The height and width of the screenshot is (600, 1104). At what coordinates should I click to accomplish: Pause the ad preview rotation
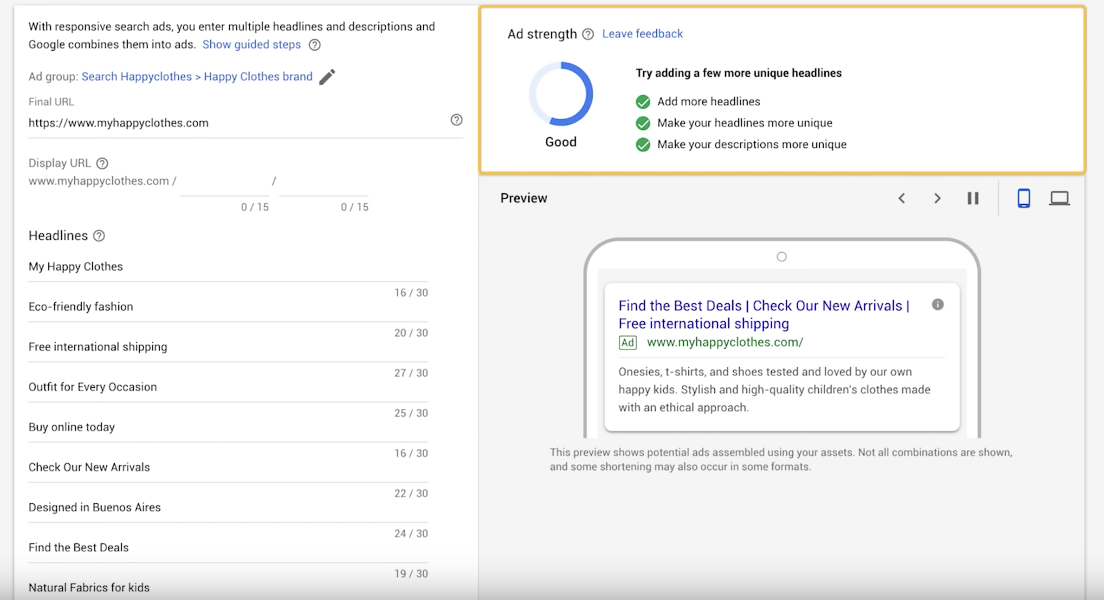973,199
